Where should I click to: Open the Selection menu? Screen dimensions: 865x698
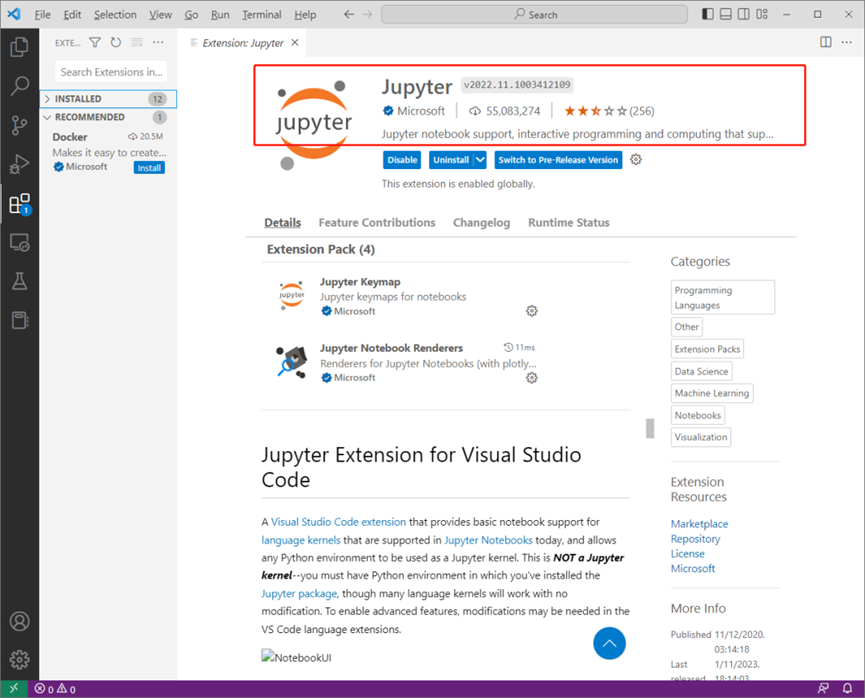click(115, 14)
